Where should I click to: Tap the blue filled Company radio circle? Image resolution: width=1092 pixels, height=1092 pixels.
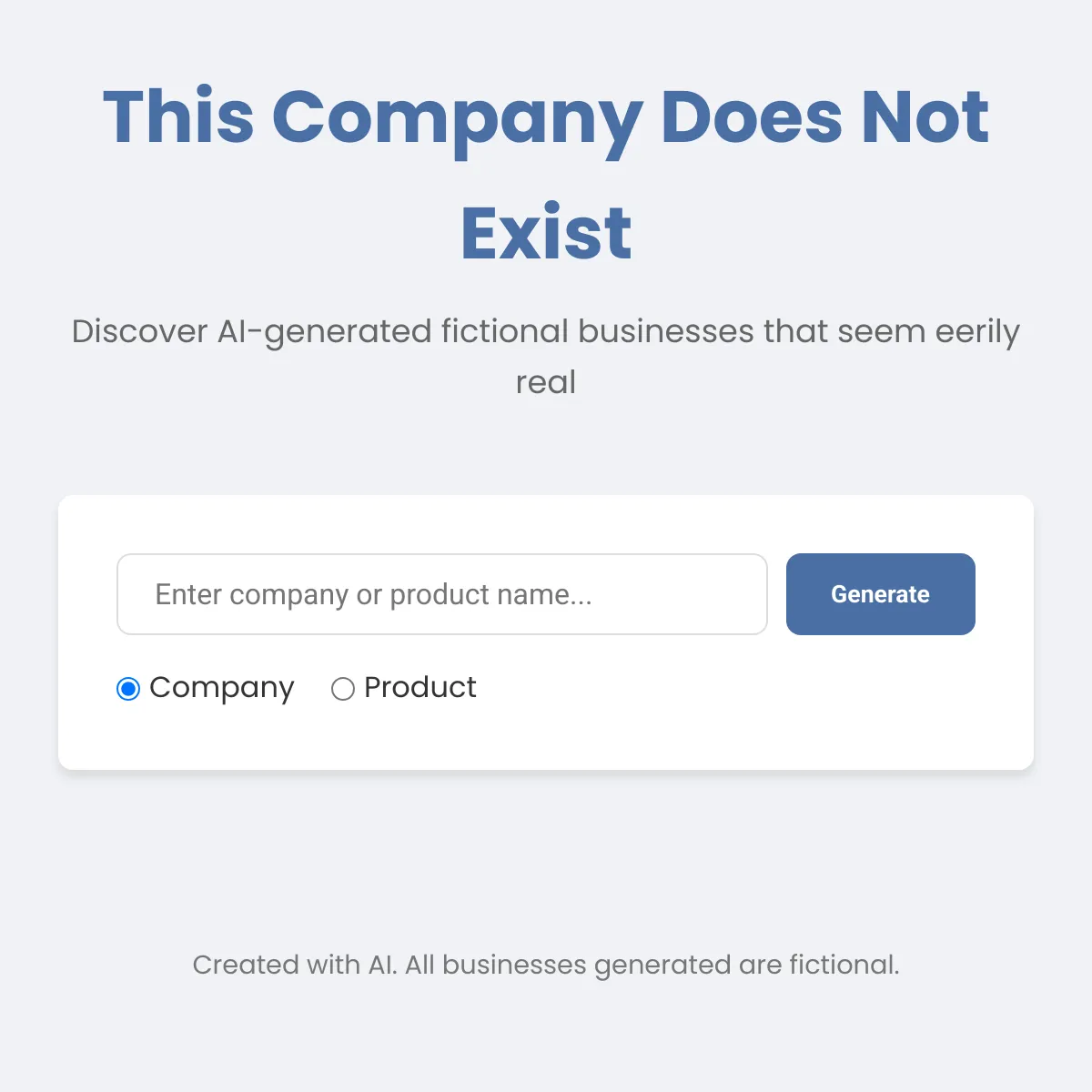pos(128,689)
